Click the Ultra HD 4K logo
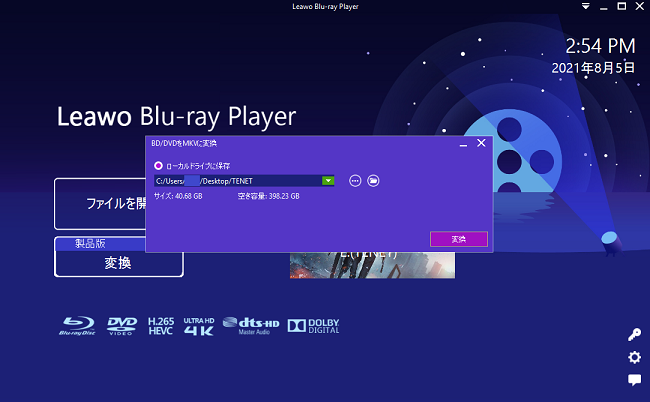650x402 pixels. 199,326
